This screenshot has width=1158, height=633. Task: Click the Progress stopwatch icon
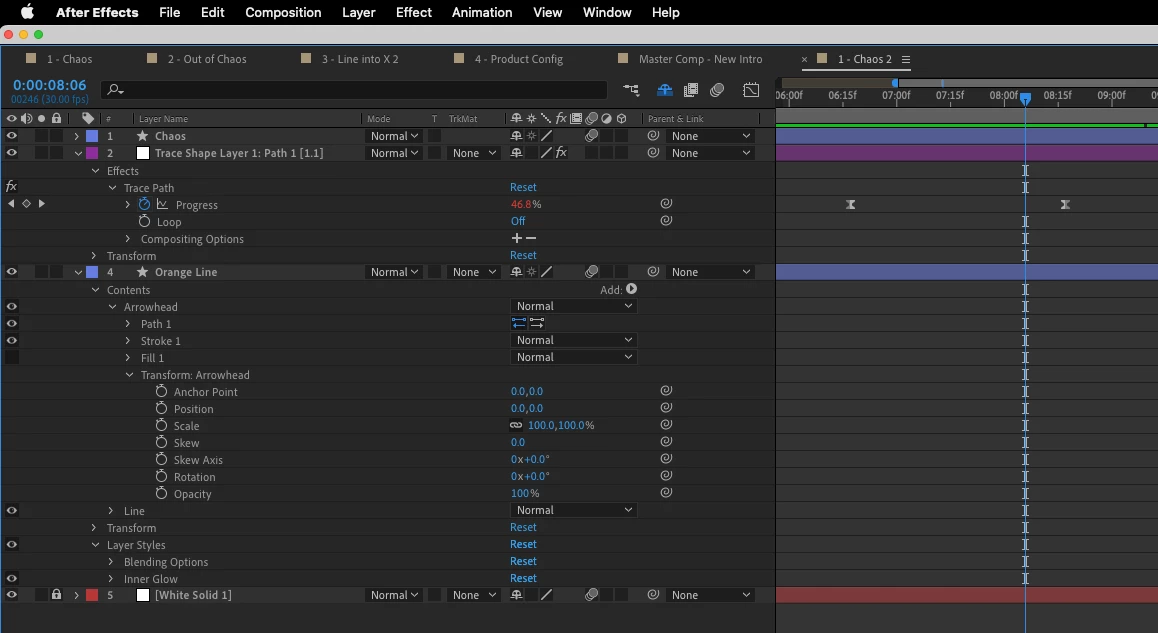(x=144, y=205)
